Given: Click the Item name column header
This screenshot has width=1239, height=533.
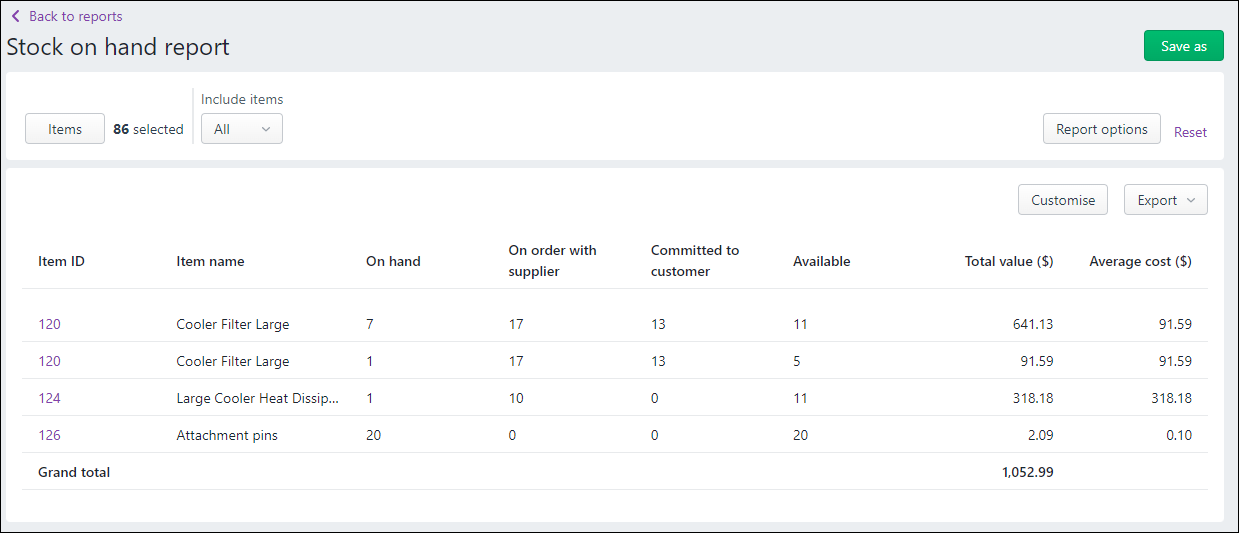Looking at the screenshot, I should click(210, 261).
